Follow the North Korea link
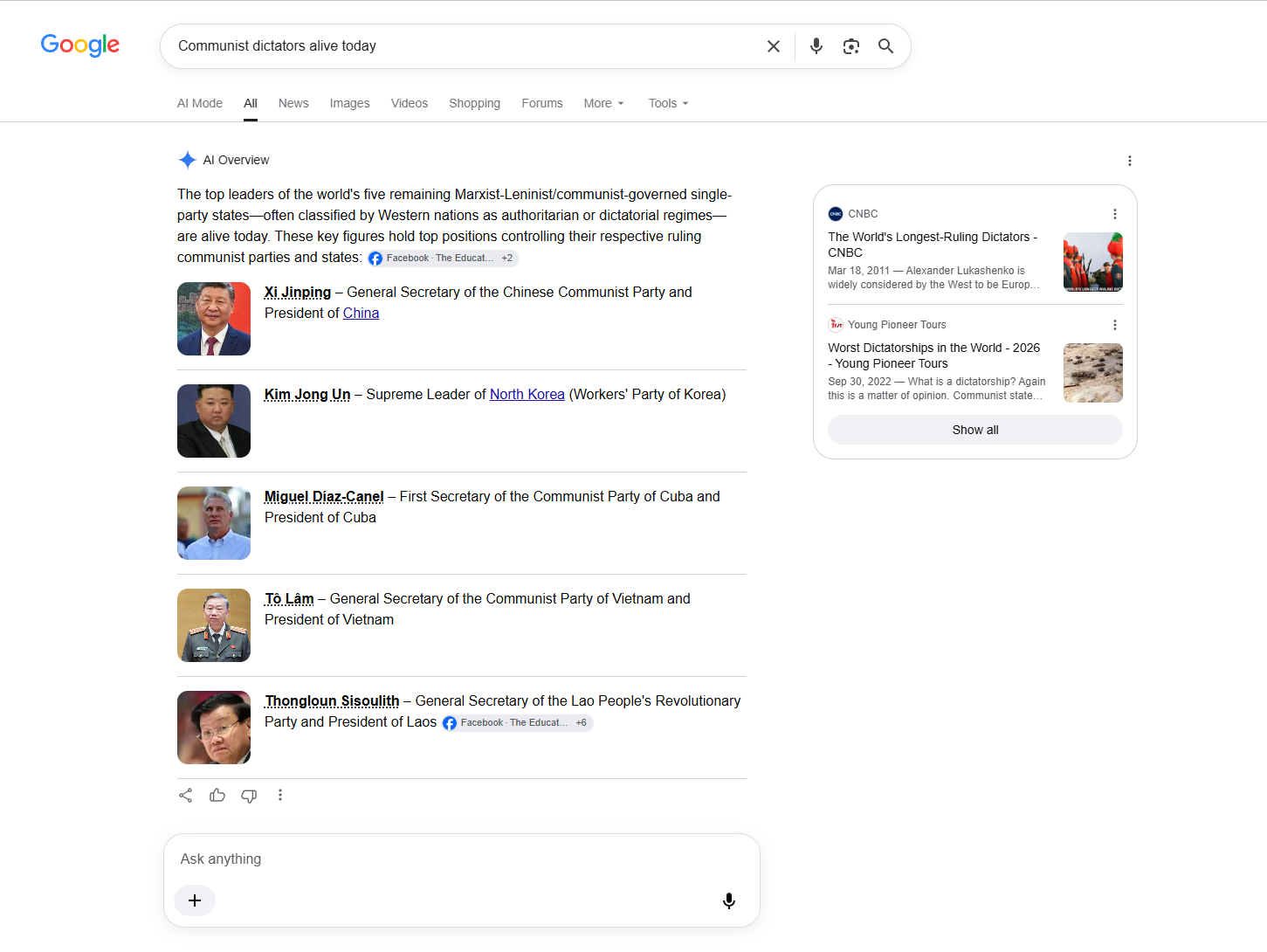 tap(527, 395)
